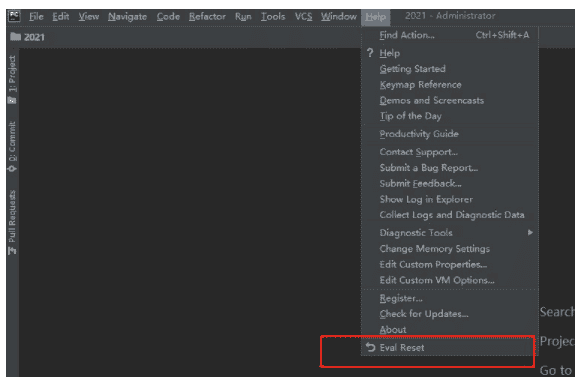Open the 0: Commit tool window
Image resolution: width=581 pixels, height=383 pixels.
pos(13,147)
